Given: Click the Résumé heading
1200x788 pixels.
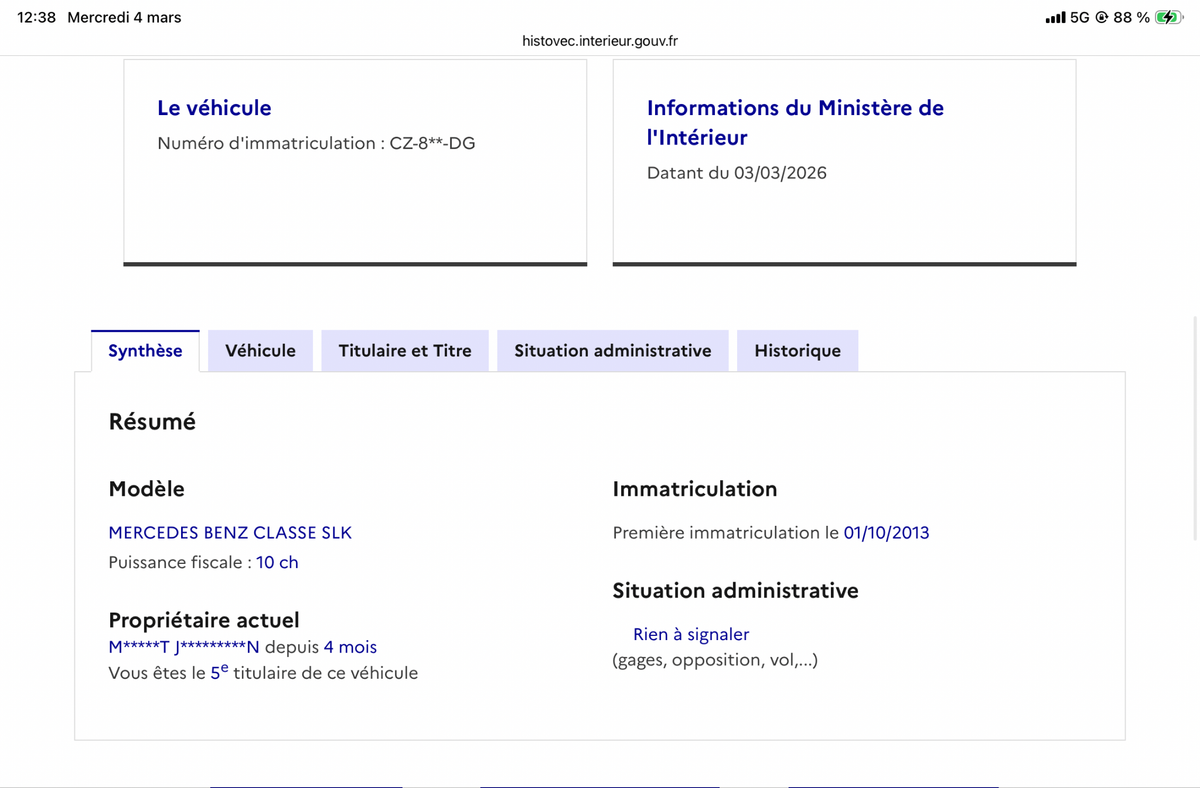Looking at the screenshot, I should point(152,422).
